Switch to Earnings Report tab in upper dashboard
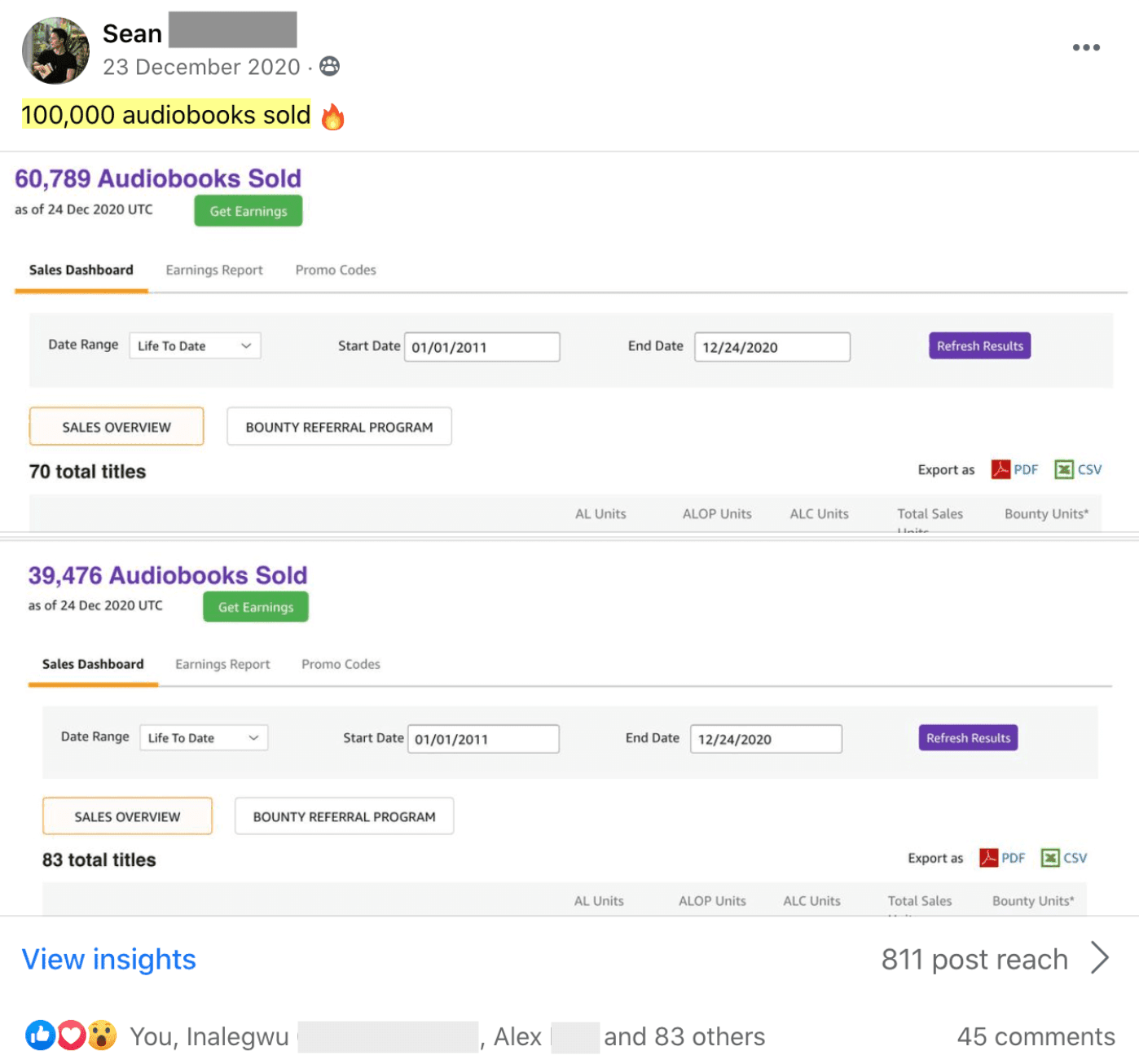 [214, 270]
